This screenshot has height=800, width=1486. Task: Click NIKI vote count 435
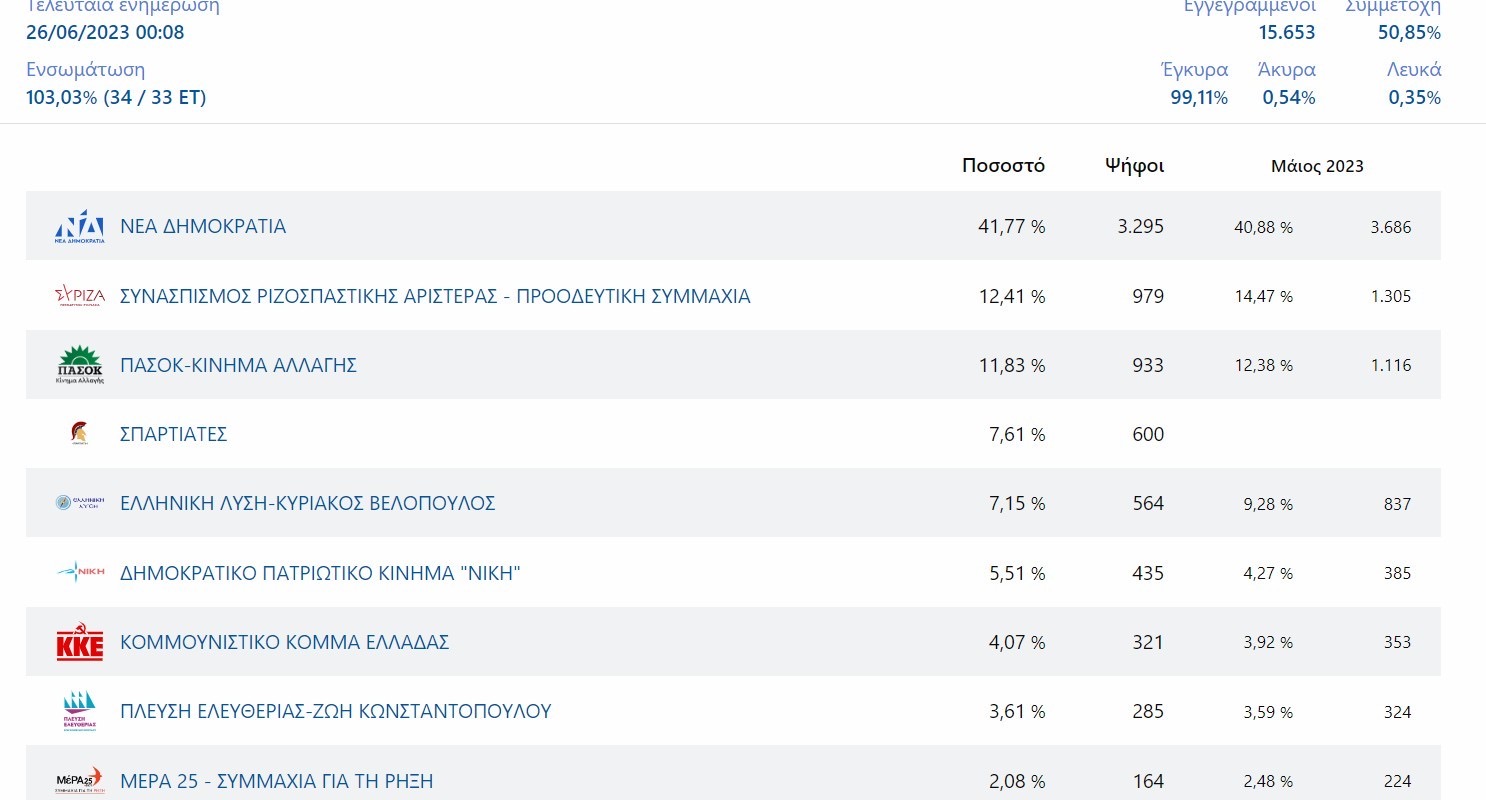coord(1148,573)
